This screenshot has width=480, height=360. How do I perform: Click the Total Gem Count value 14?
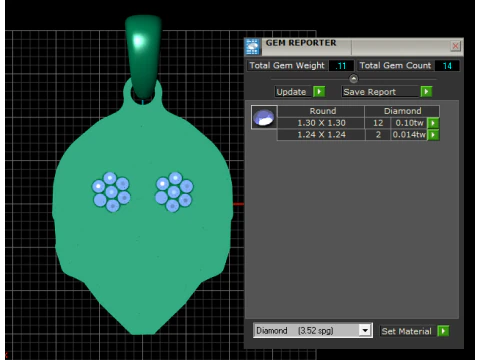point(447,66)
